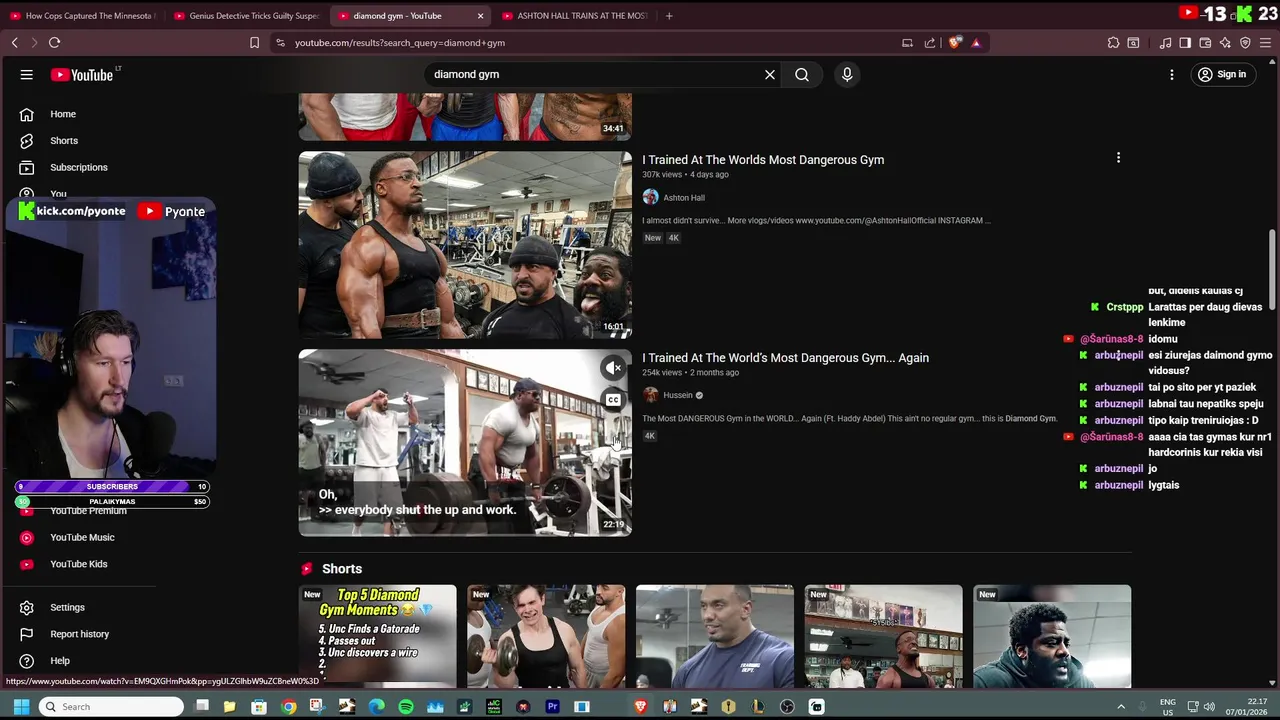Toggle captions on the video preview
The image size is (1280, 720).
point(613,400)
